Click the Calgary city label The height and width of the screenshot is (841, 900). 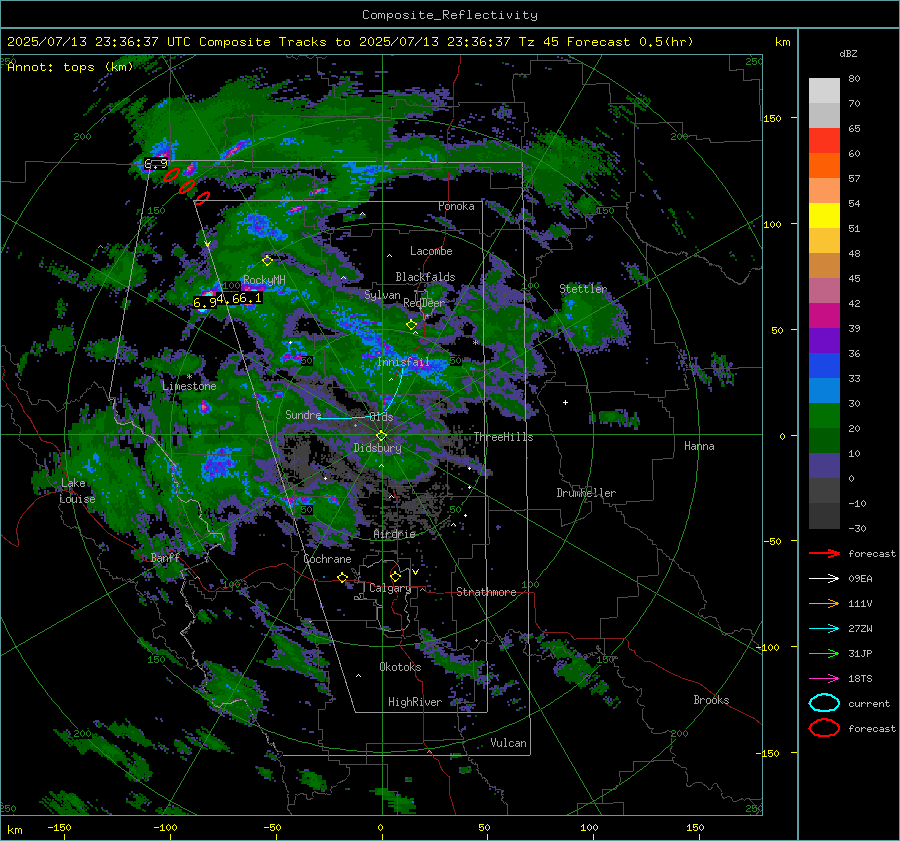(390, 588)
